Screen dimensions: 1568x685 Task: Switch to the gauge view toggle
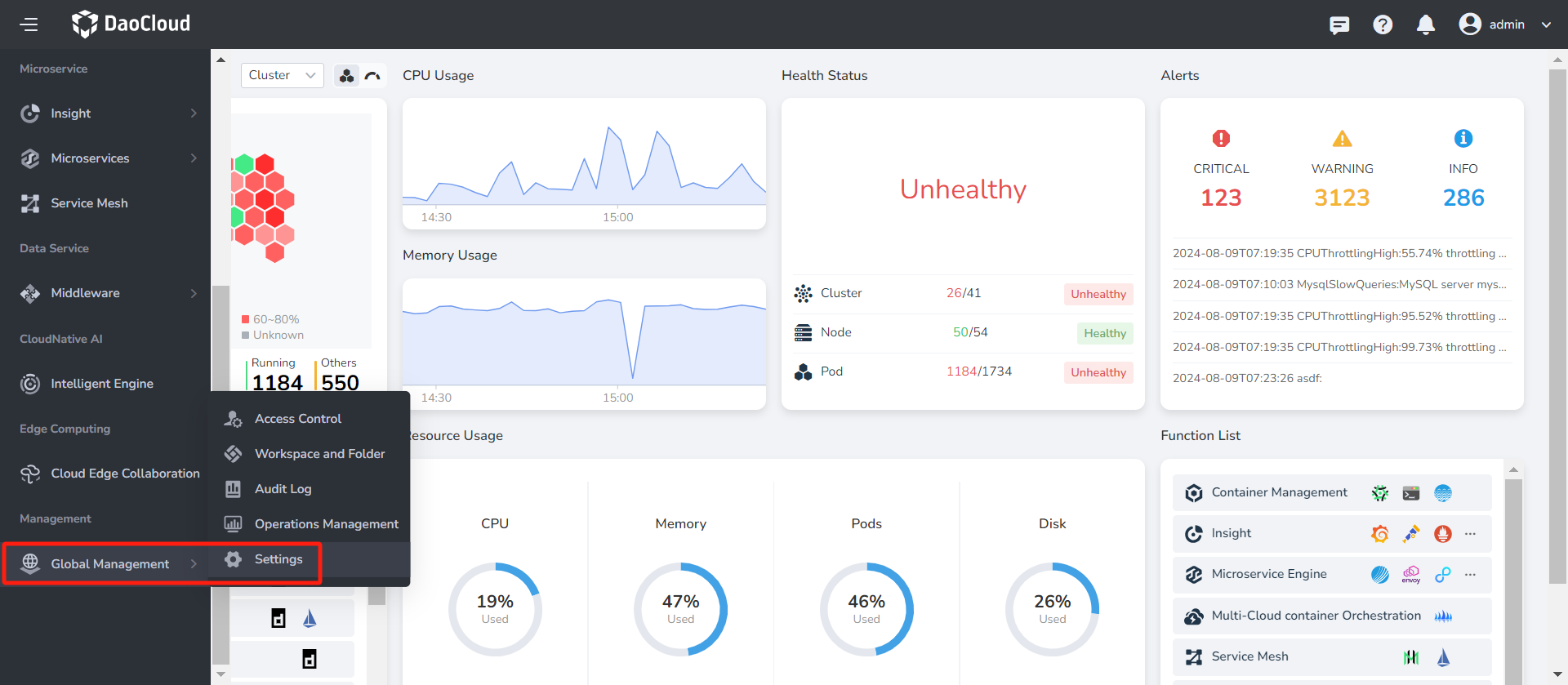click(373, 76)
